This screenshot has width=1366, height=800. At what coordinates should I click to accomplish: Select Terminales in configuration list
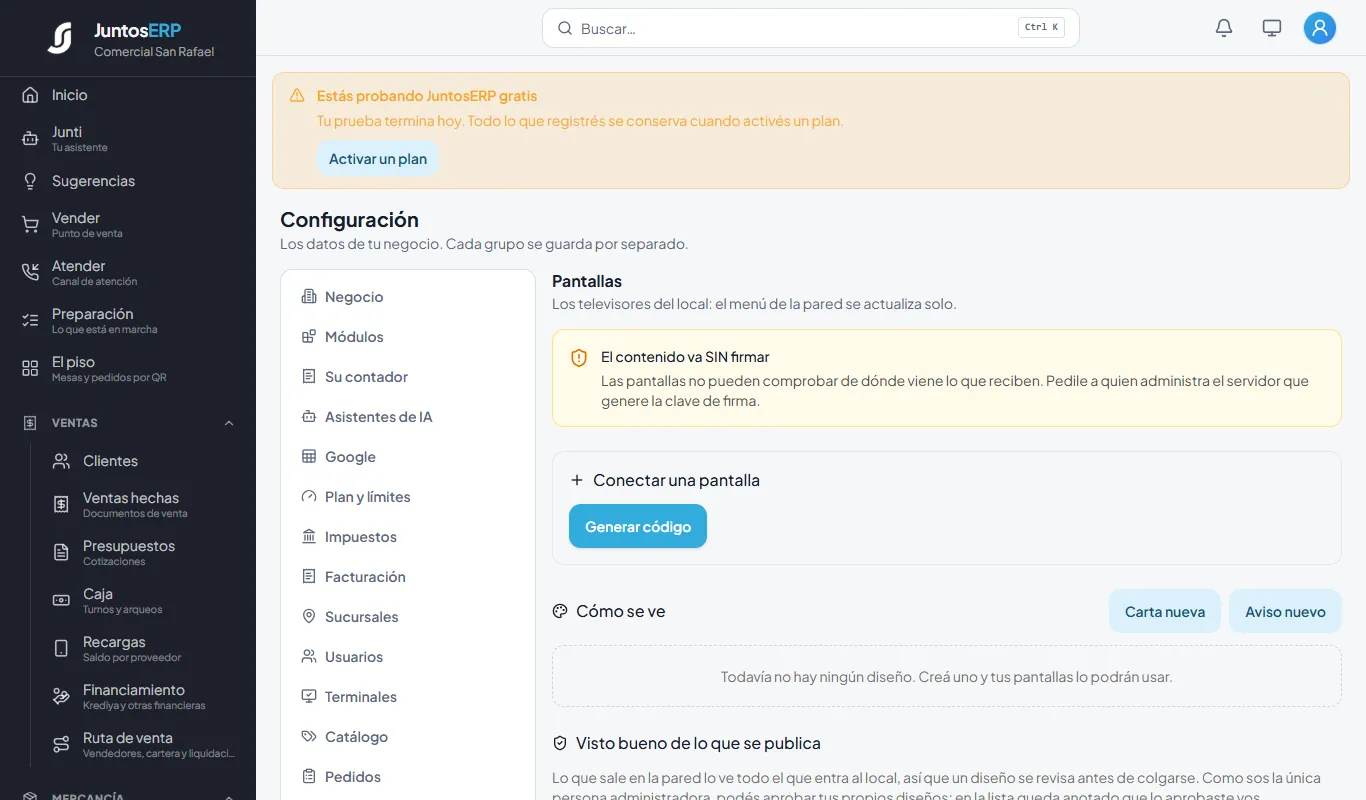click(x=408, y=697)
